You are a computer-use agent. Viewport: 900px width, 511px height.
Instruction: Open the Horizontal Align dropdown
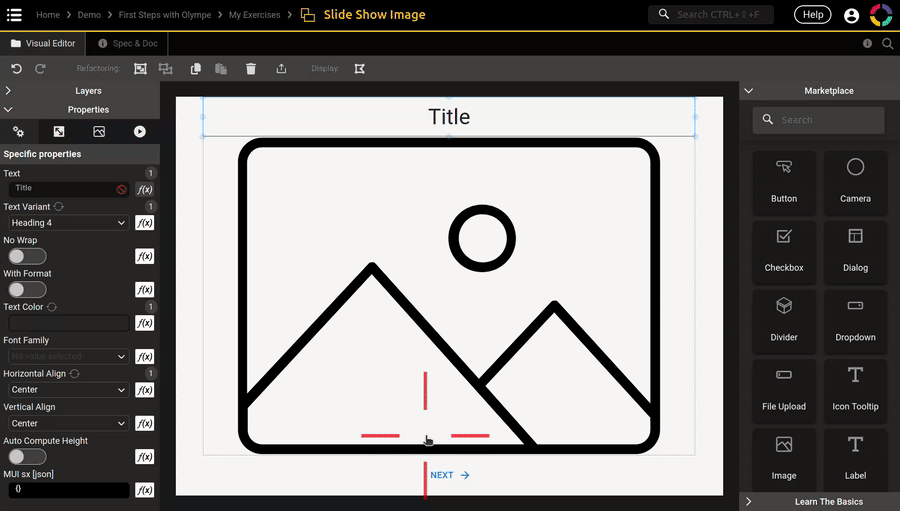(68, 390)
